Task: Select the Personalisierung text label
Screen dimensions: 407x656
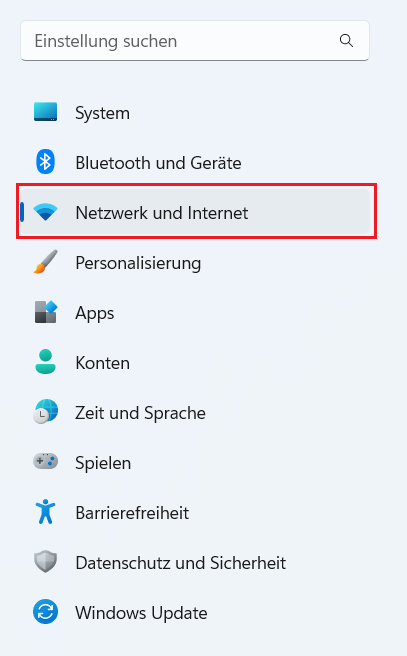Action: 138,263
